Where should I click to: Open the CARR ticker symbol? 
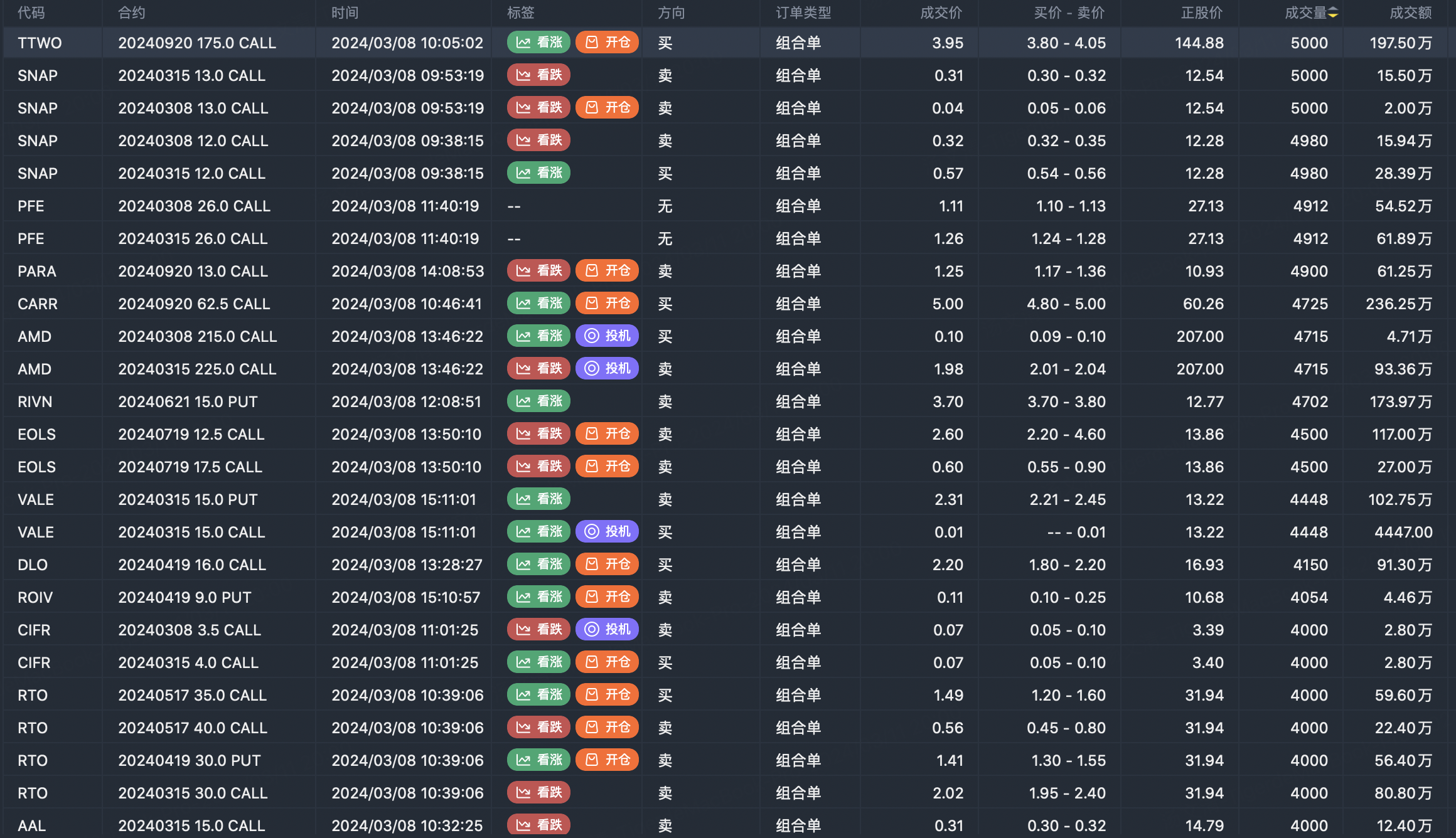click(38, 304)
